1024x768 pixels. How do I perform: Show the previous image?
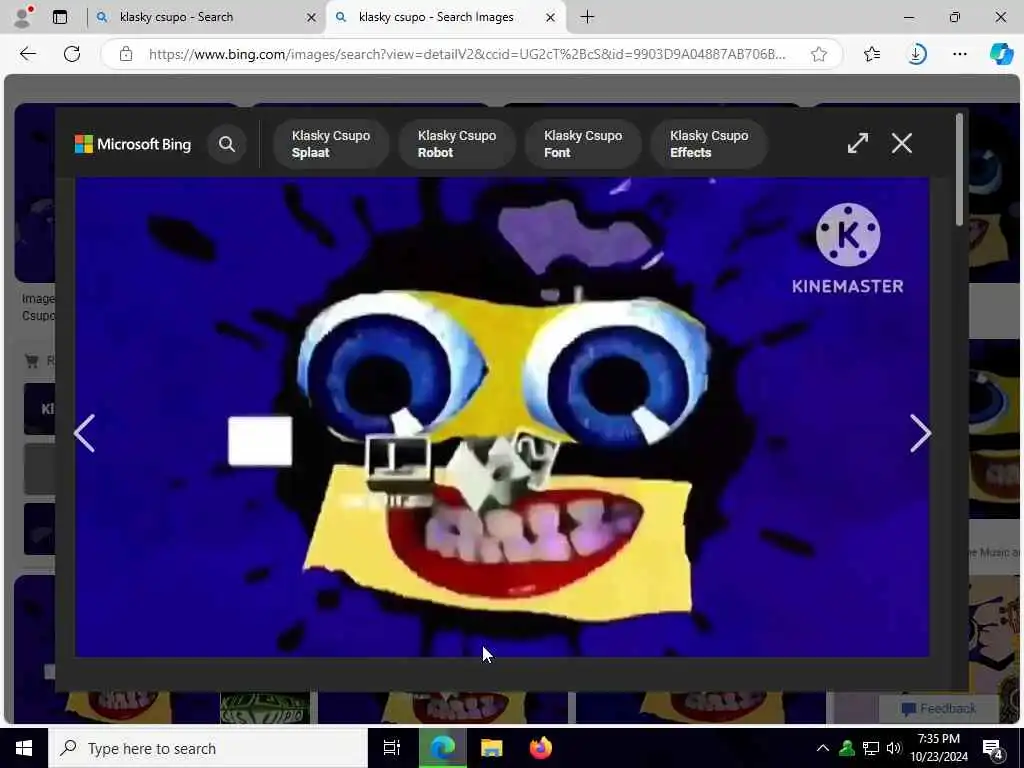pos(85,433)
